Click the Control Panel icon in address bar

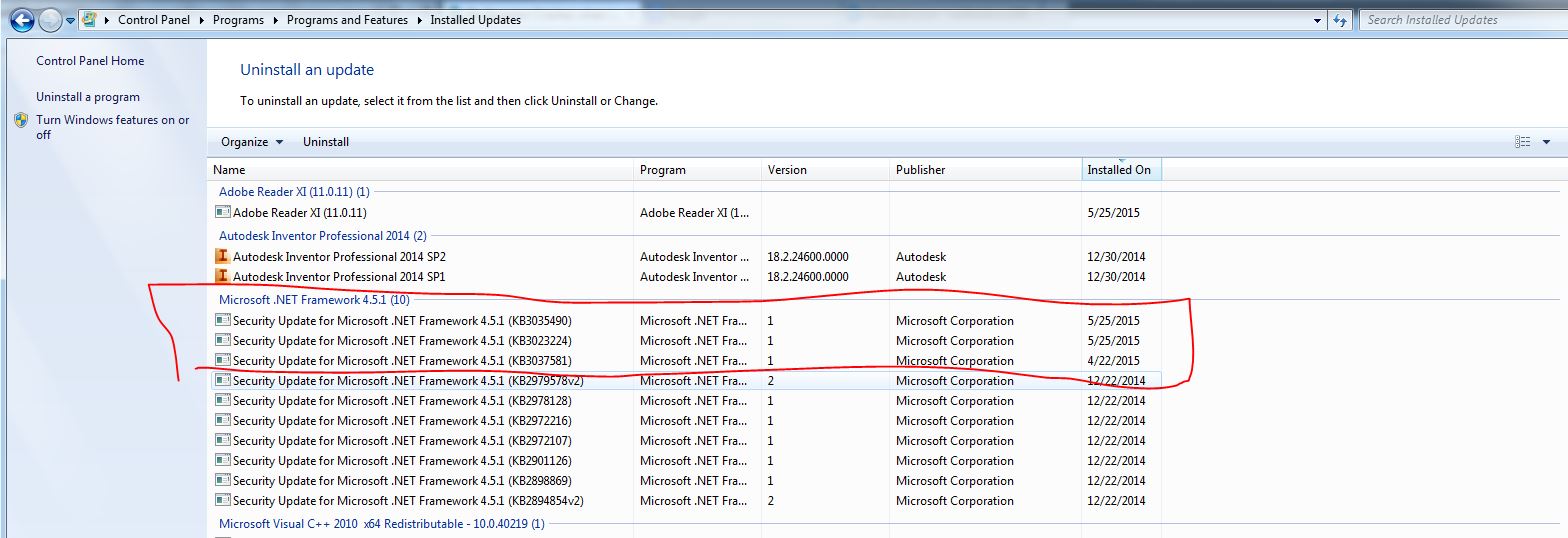[89, 19]
